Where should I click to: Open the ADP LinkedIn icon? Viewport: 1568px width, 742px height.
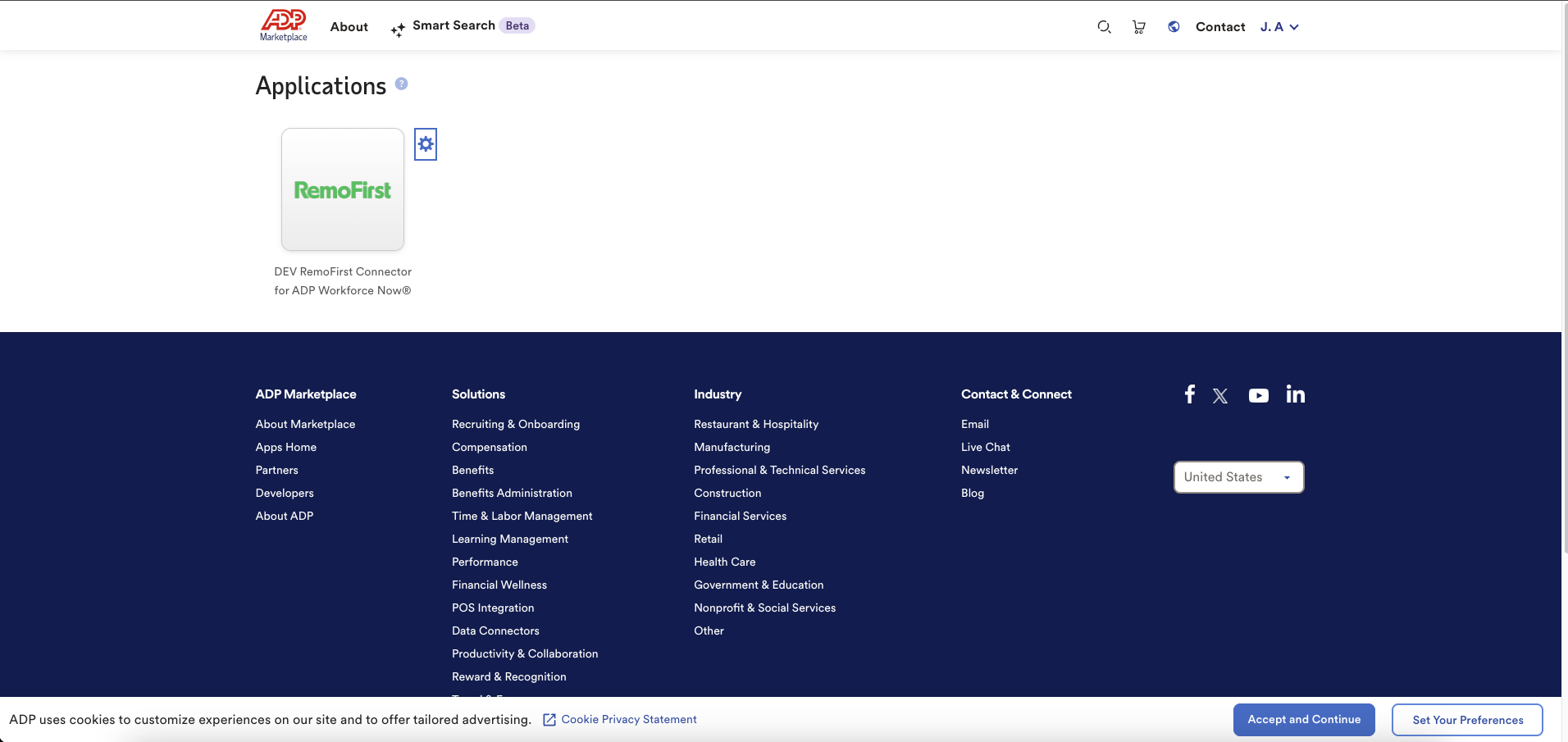(x=1296, y=394)
